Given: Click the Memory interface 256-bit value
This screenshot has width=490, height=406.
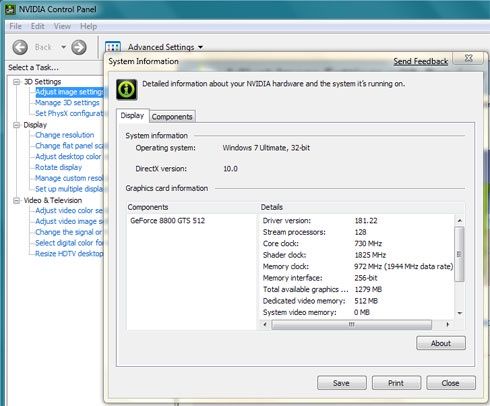Looking at the screenshot, I should click(x=366, y=278).
